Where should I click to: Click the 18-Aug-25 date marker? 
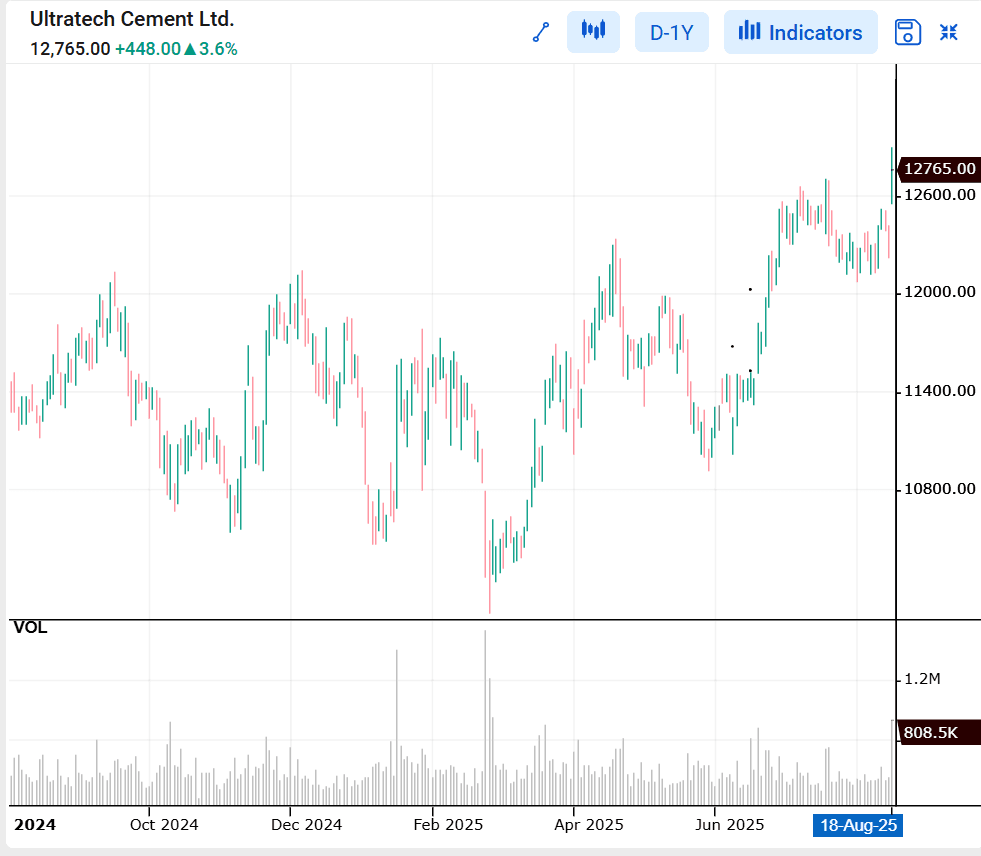[x=858, y=825]
